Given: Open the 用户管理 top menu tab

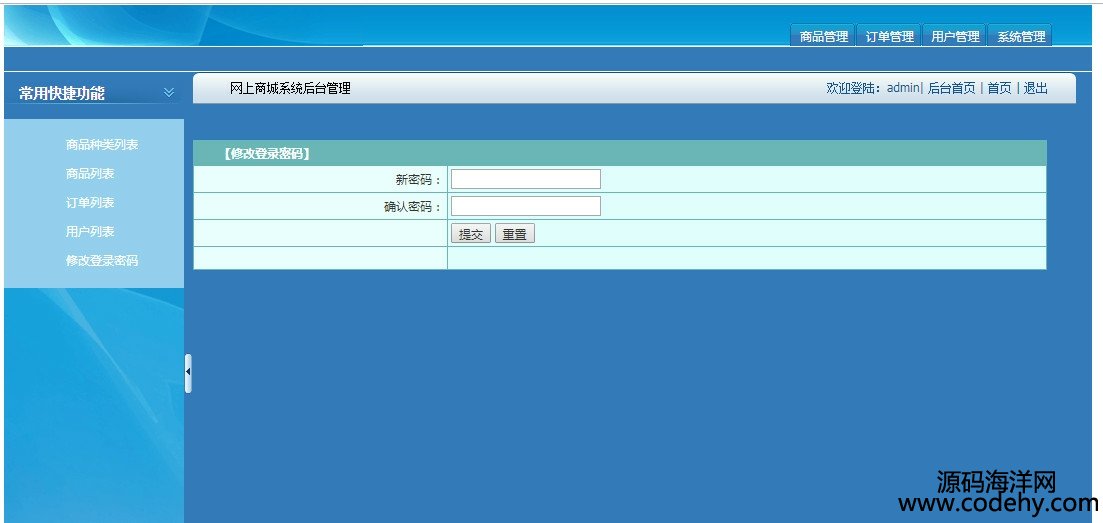Looking at the screenshot, I should [955, 37].
